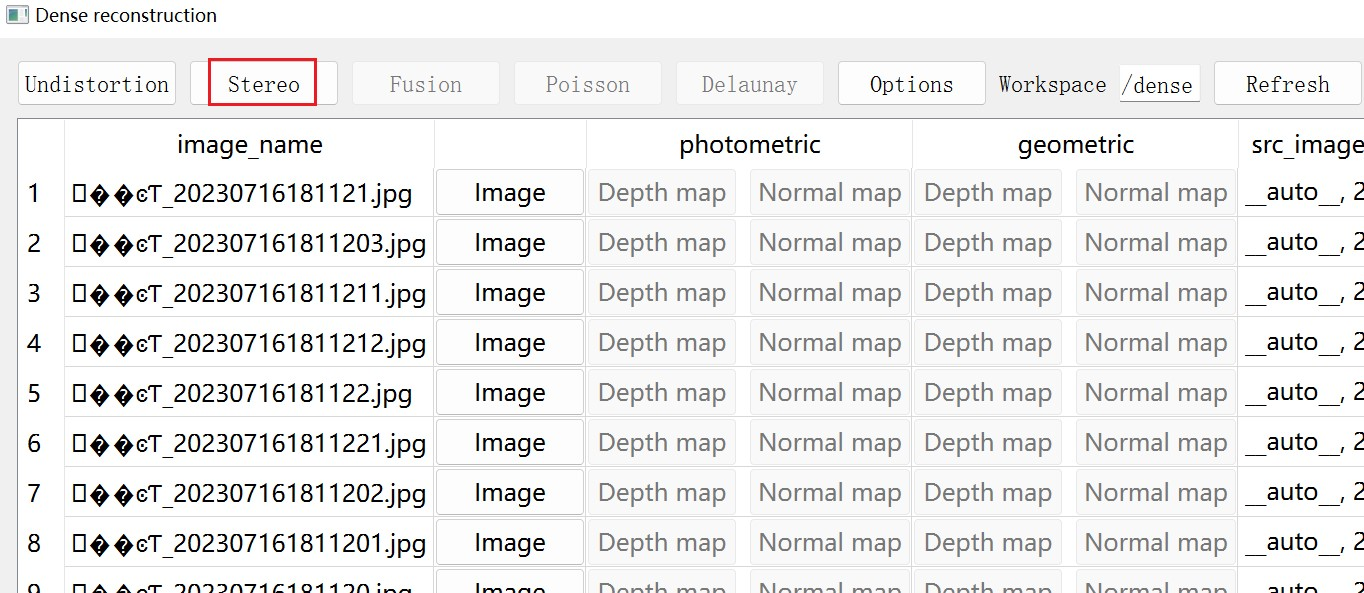Select the src_image column header

[1302, 145]
